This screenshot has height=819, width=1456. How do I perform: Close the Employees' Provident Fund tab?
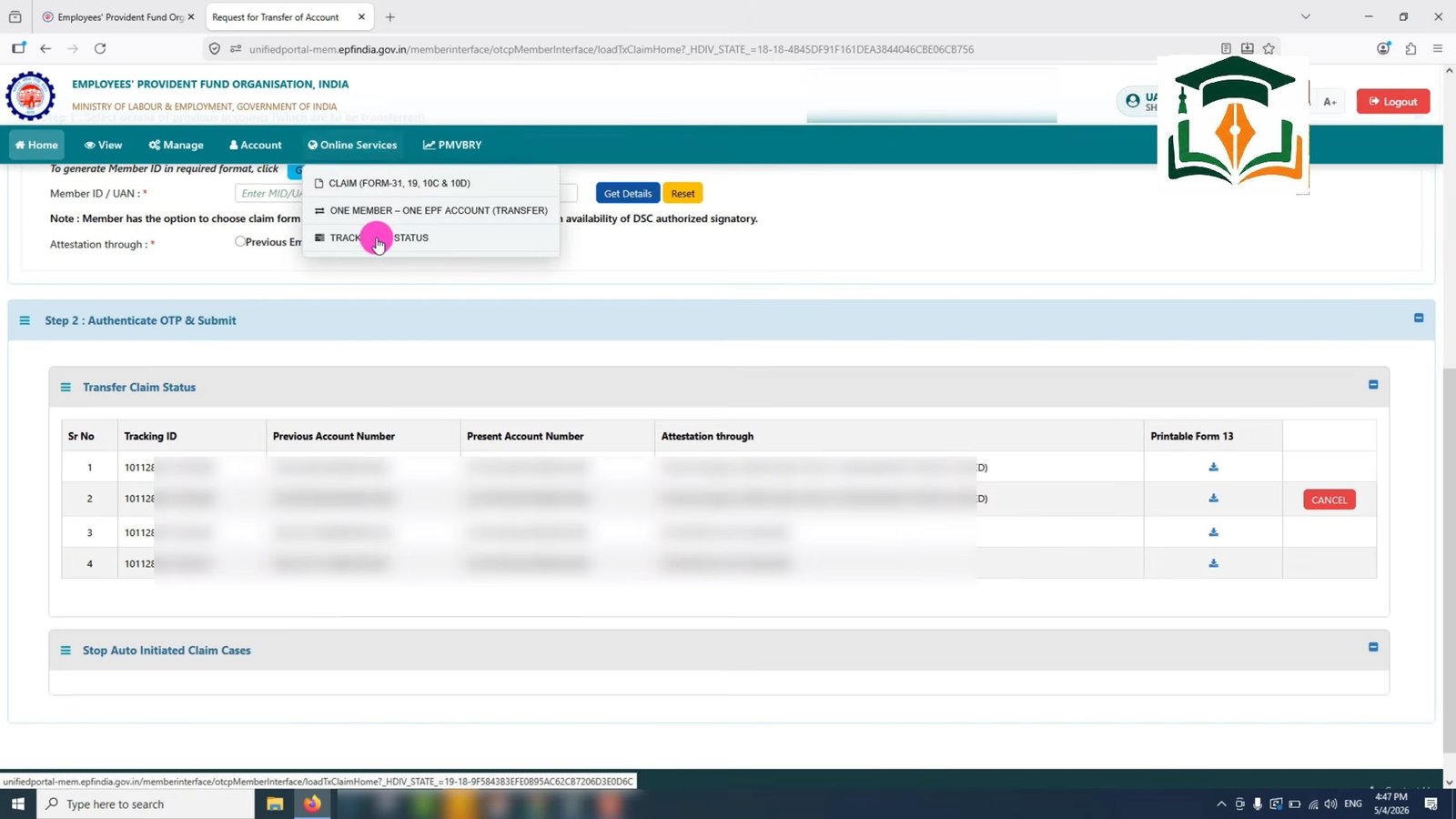pyautogui.click(x=191, y=17)
